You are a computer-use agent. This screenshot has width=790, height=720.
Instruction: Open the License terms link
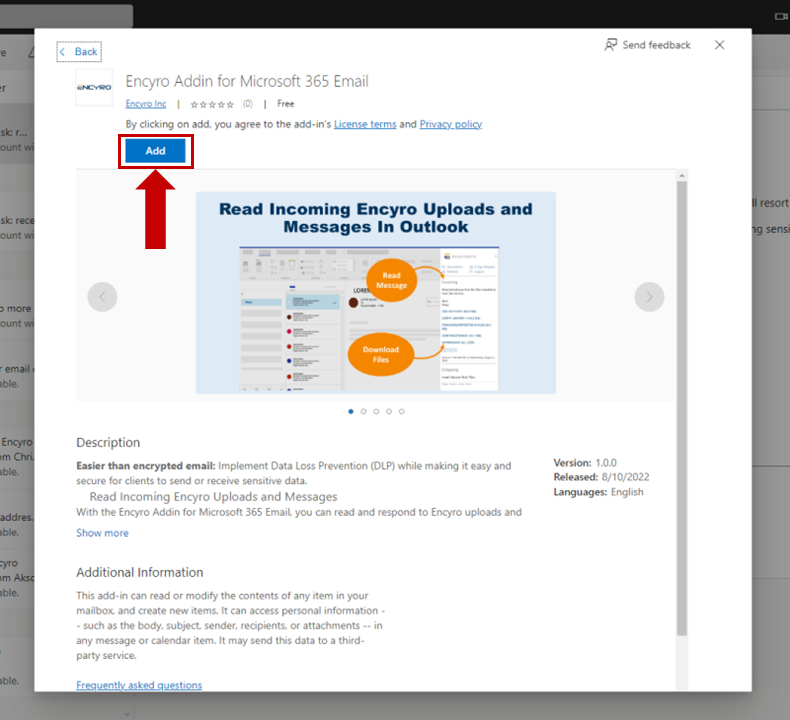point(365,124)
